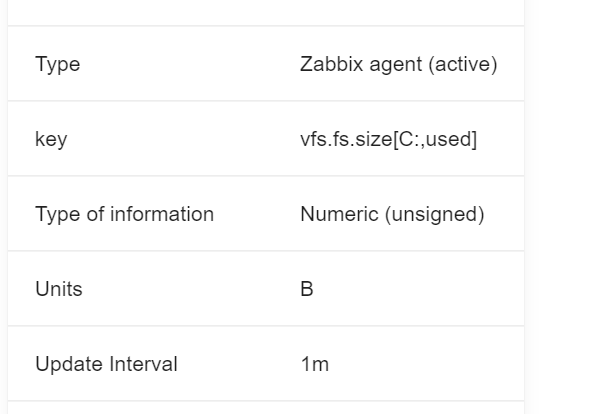Click the 'Update Interval' label
Image resolution: width=597 pixels, height=414 pixels.
pyautogui.click(x=106, y=364)
